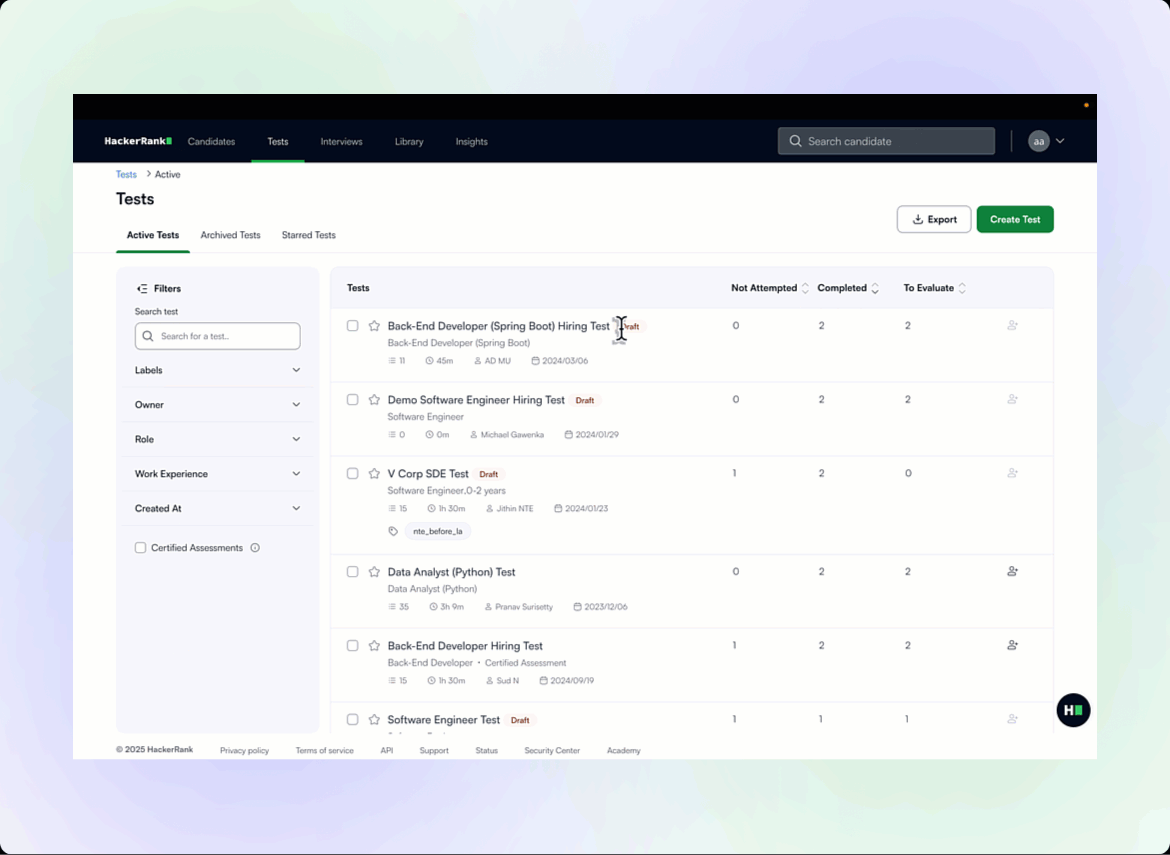The height and width of the screenshot is (855, 1170).
Task: Star the Demo Software Engineer Hiring Test
Action: point(374,400)
